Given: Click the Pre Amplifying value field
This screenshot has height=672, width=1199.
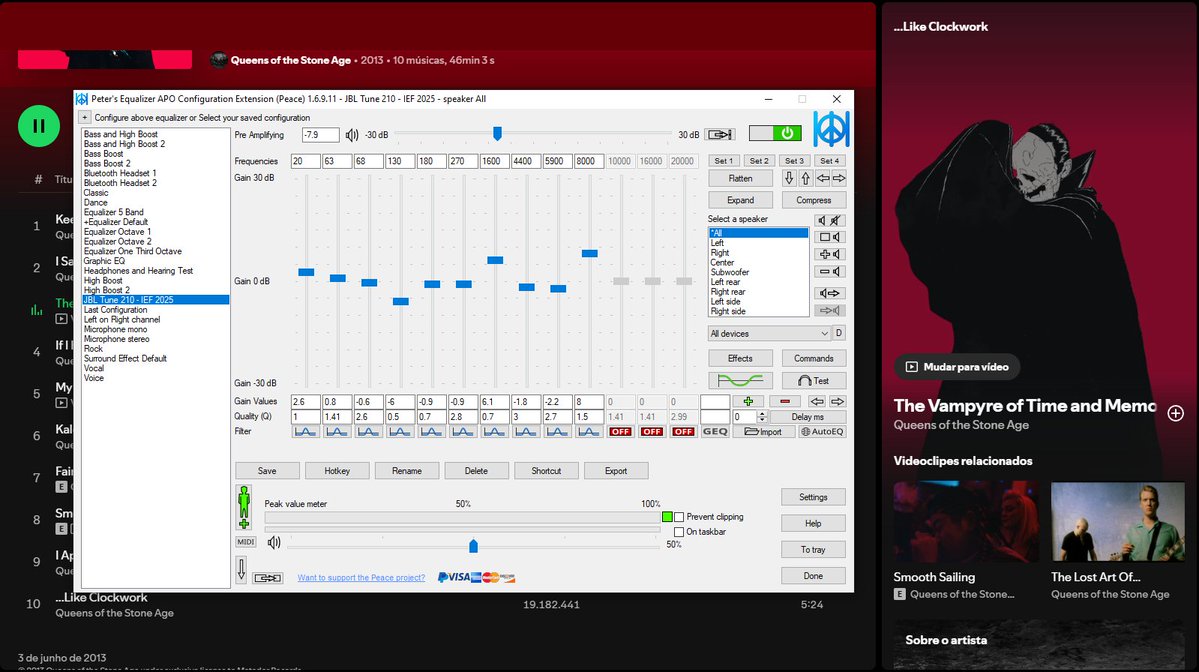Looking at the screenshot, I should point(320,135).
